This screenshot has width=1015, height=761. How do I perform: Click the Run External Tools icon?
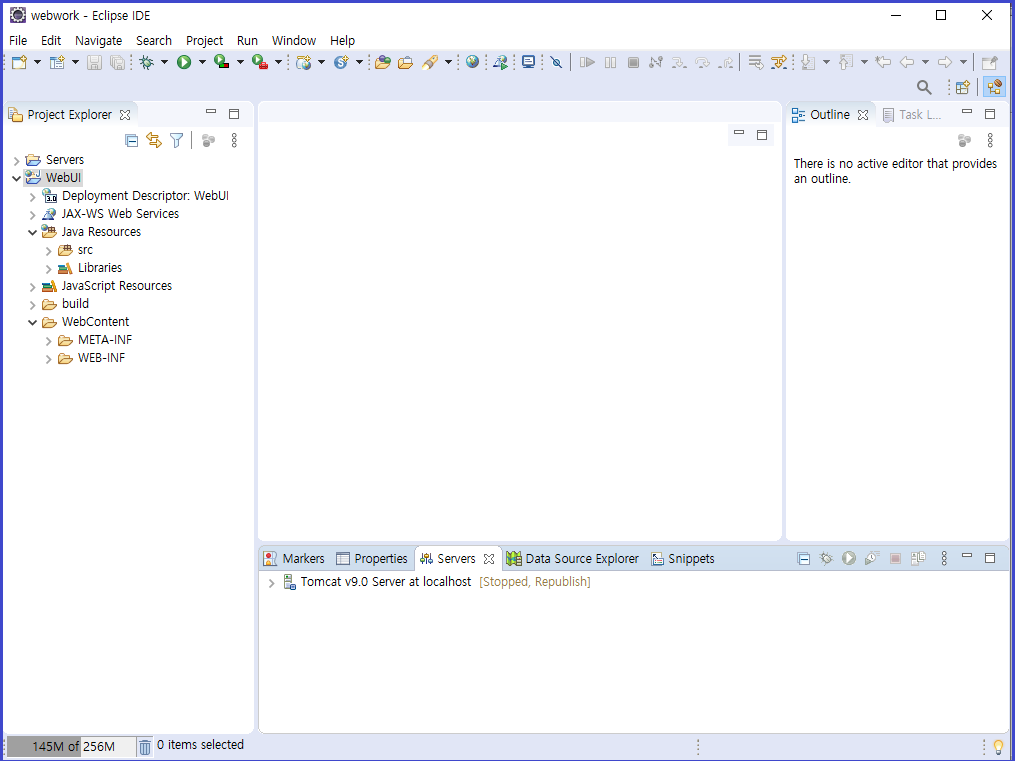click(260, 62)
